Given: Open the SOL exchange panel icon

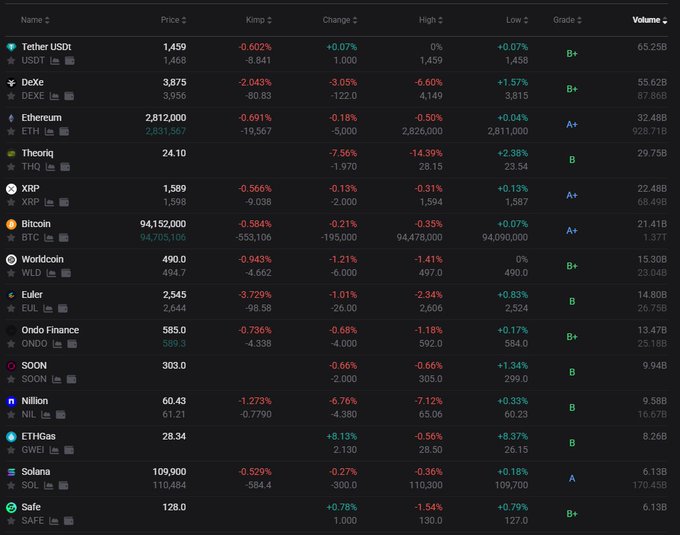Looking at the screenshot, I should [x=63, y=486].
